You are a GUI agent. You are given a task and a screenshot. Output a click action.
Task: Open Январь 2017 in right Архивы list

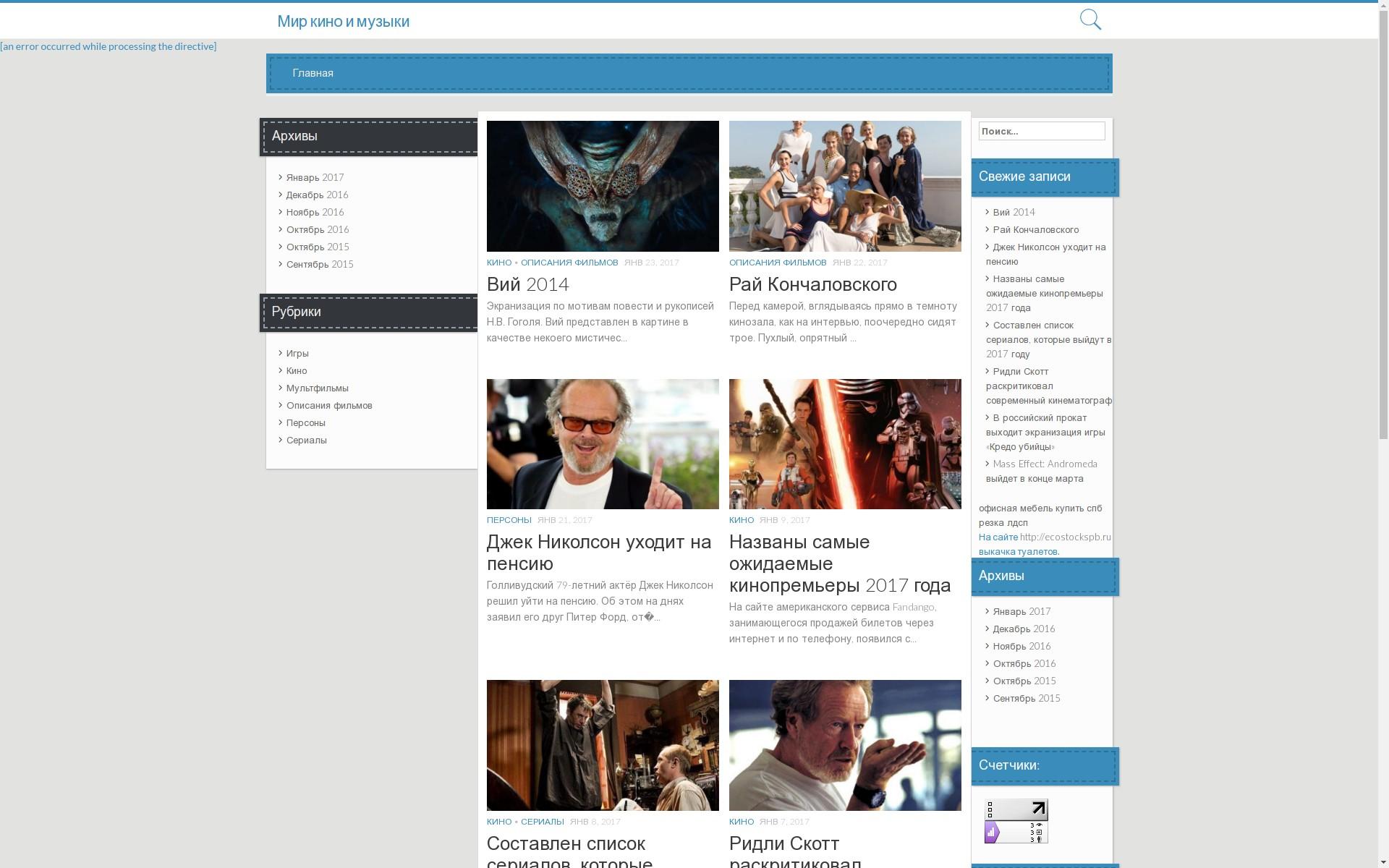point(1021,611)
